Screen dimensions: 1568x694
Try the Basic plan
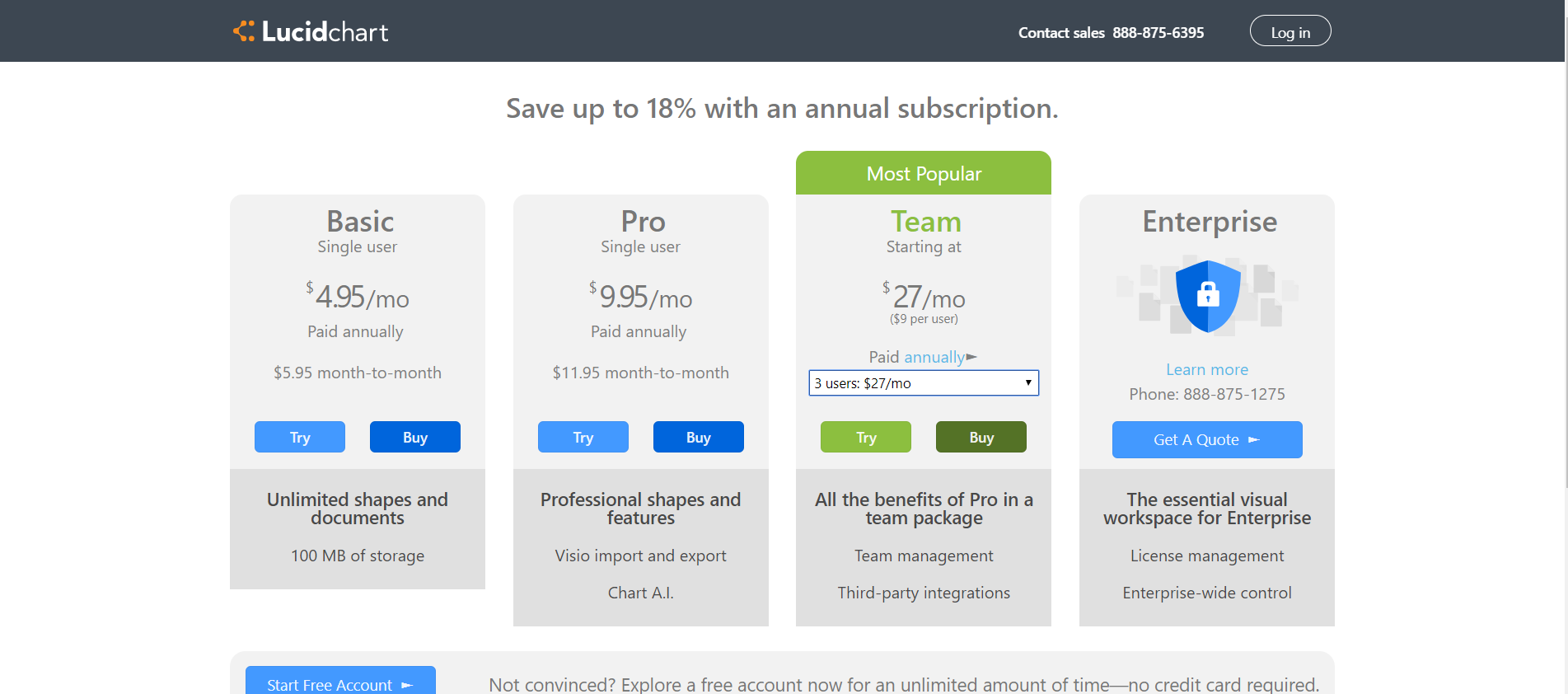(x=300, y=437)
